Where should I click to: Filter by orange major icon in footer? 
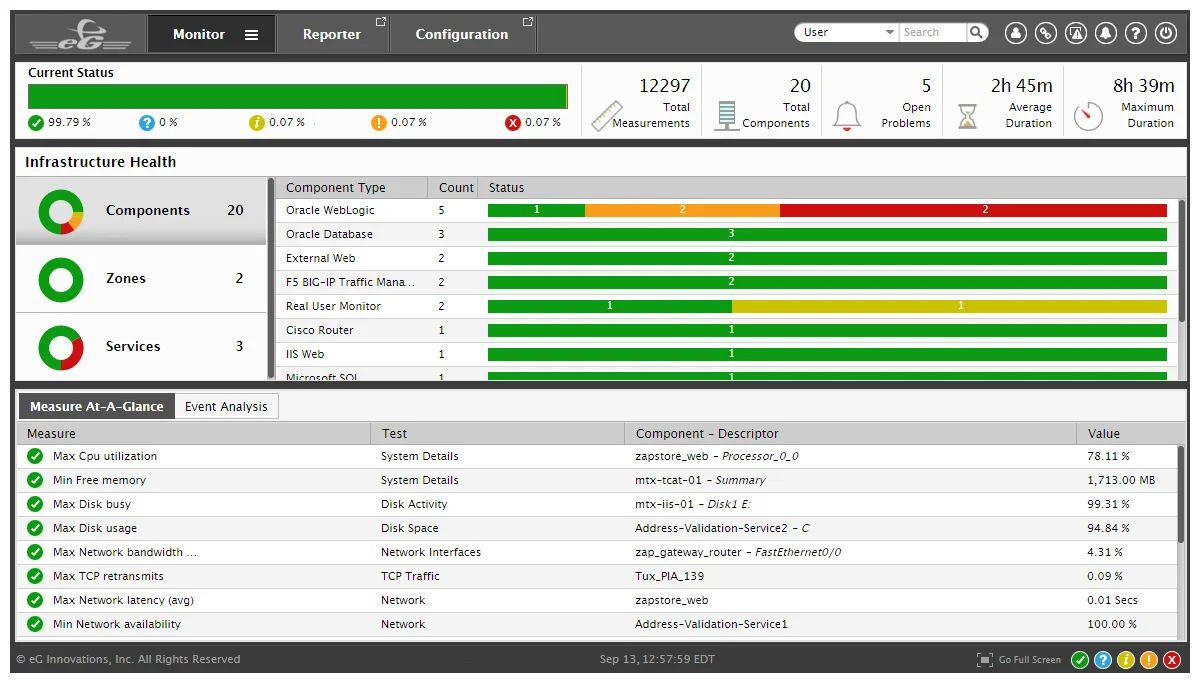[1149, 660]
